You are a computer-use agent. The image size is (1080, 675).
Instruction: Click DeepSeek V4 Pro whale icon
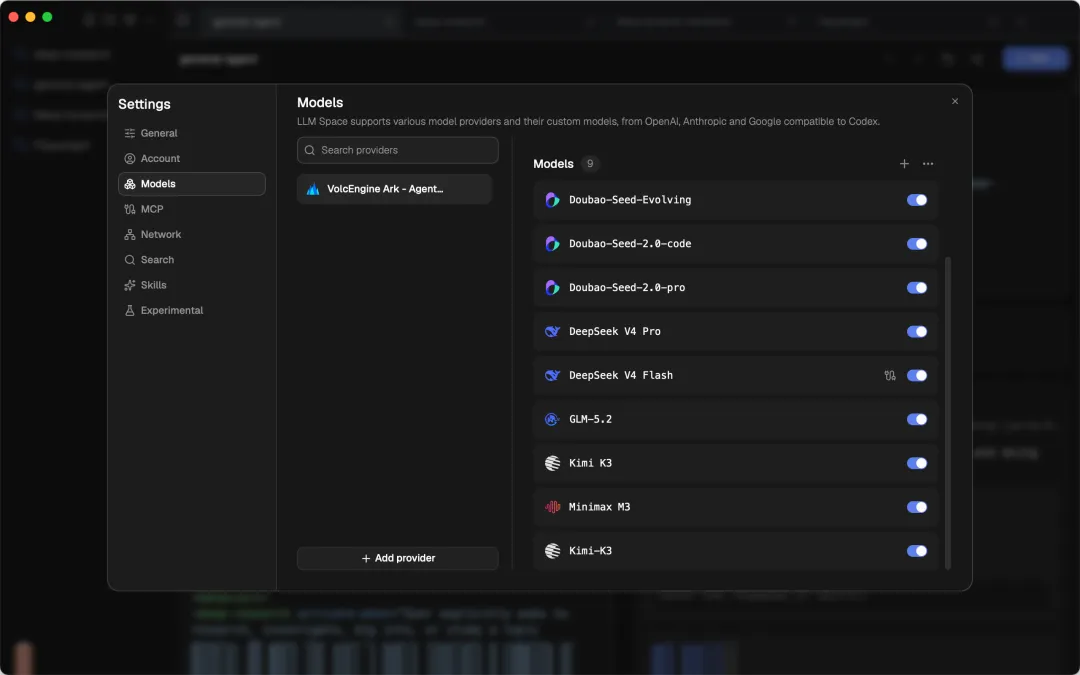point(552,331)
